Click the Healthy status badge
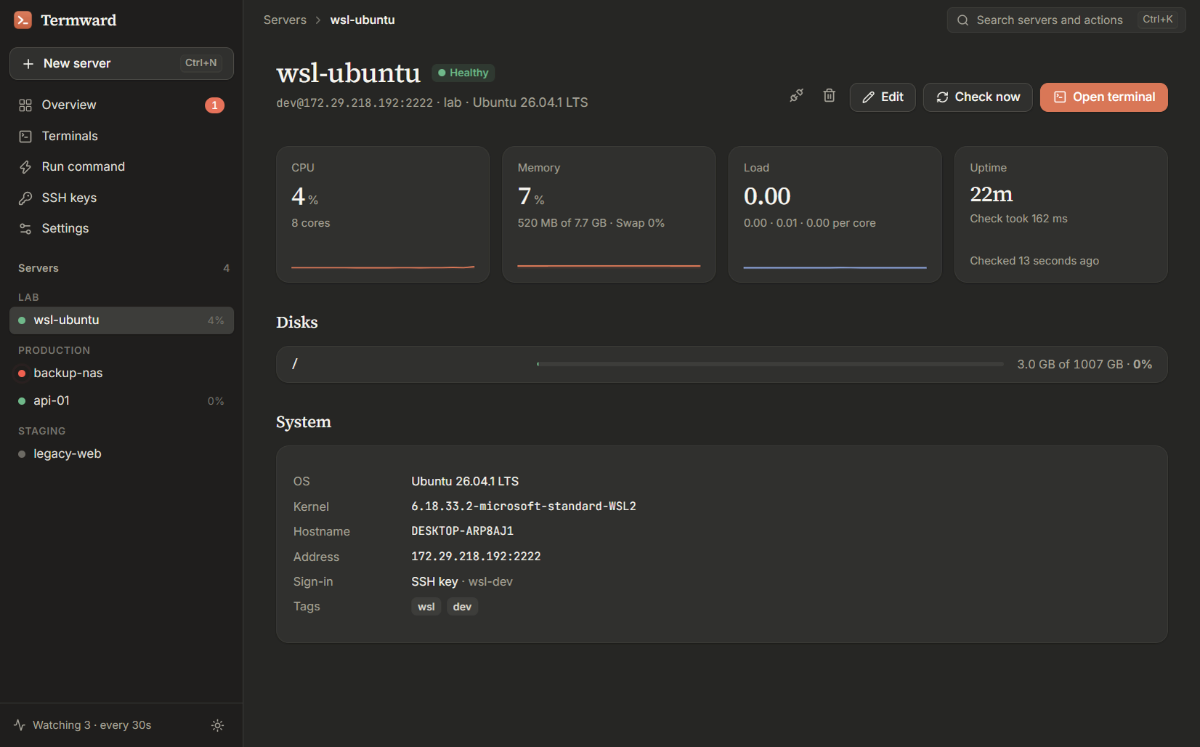 coord(463,73)
